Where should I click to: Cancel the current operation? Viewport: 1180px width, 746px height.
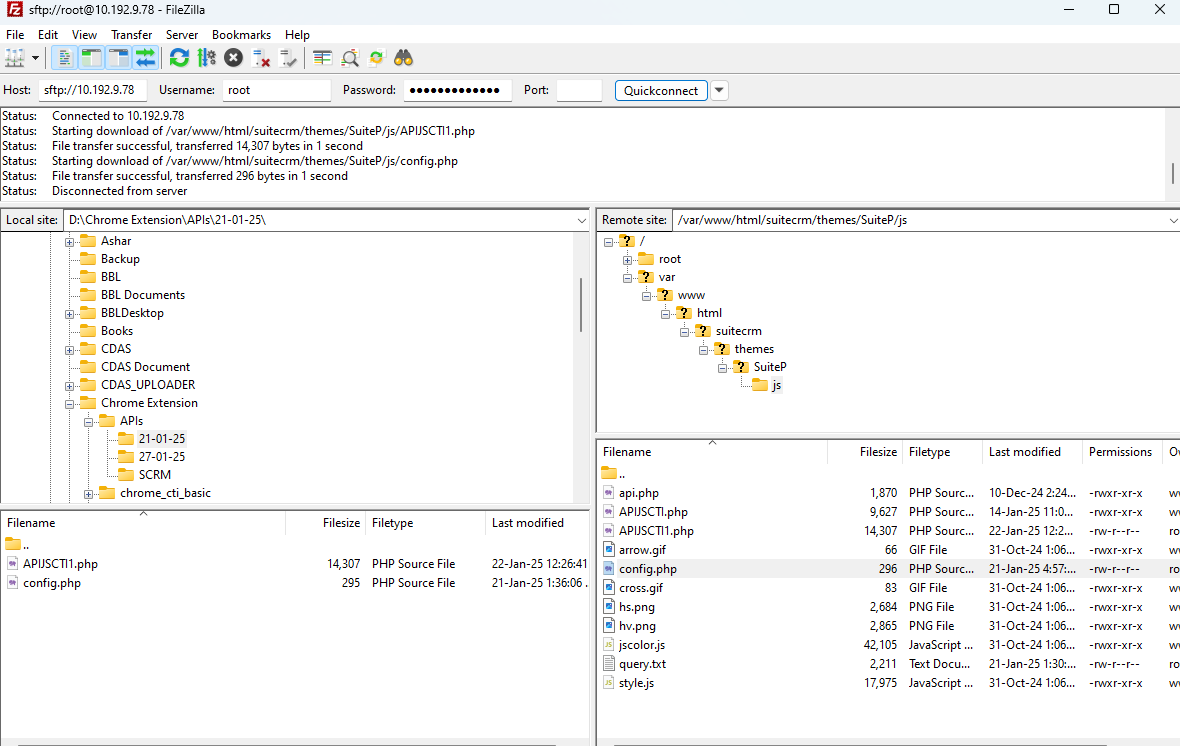pyautogui.click(x=231, y=57)
